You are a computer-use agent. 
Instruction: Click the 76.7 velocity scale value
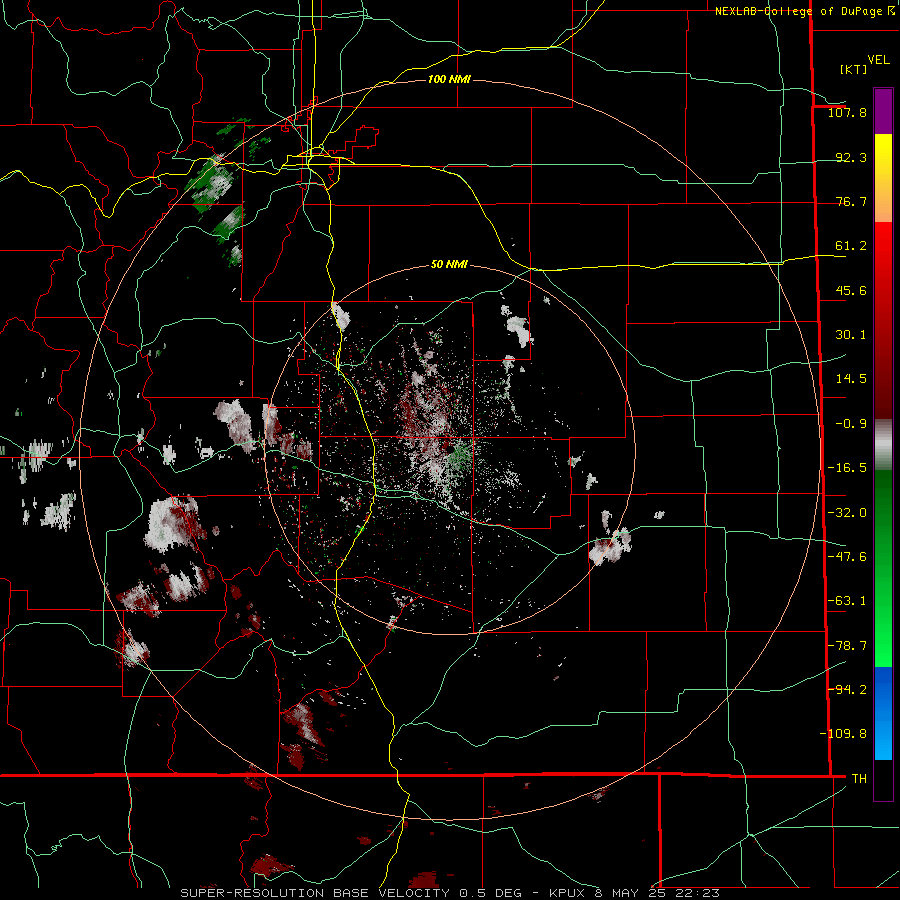pyautogui.click(x=851, y=201)
